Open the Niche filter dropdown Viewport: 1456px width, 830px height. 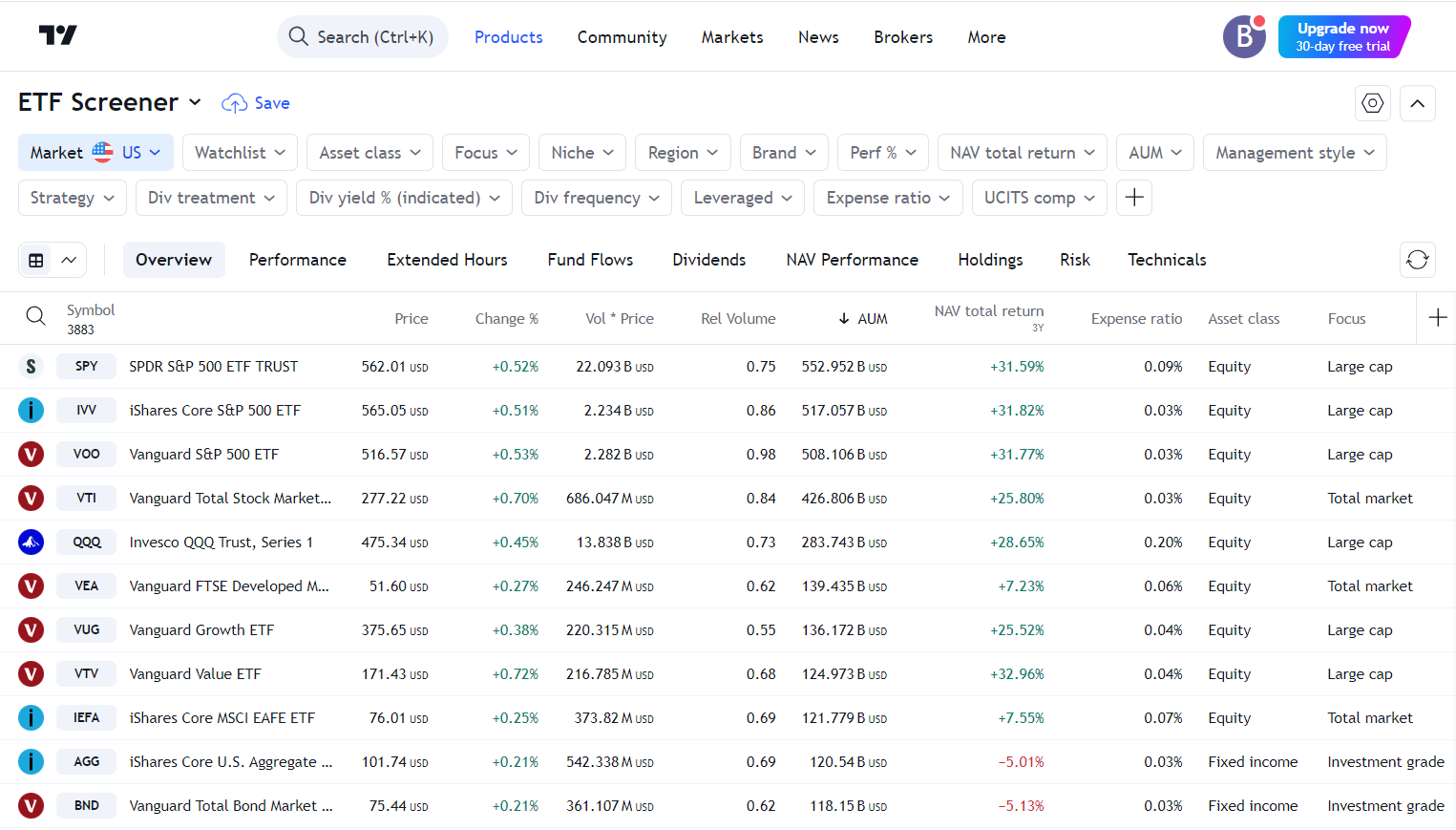click(x=582, y=153)
